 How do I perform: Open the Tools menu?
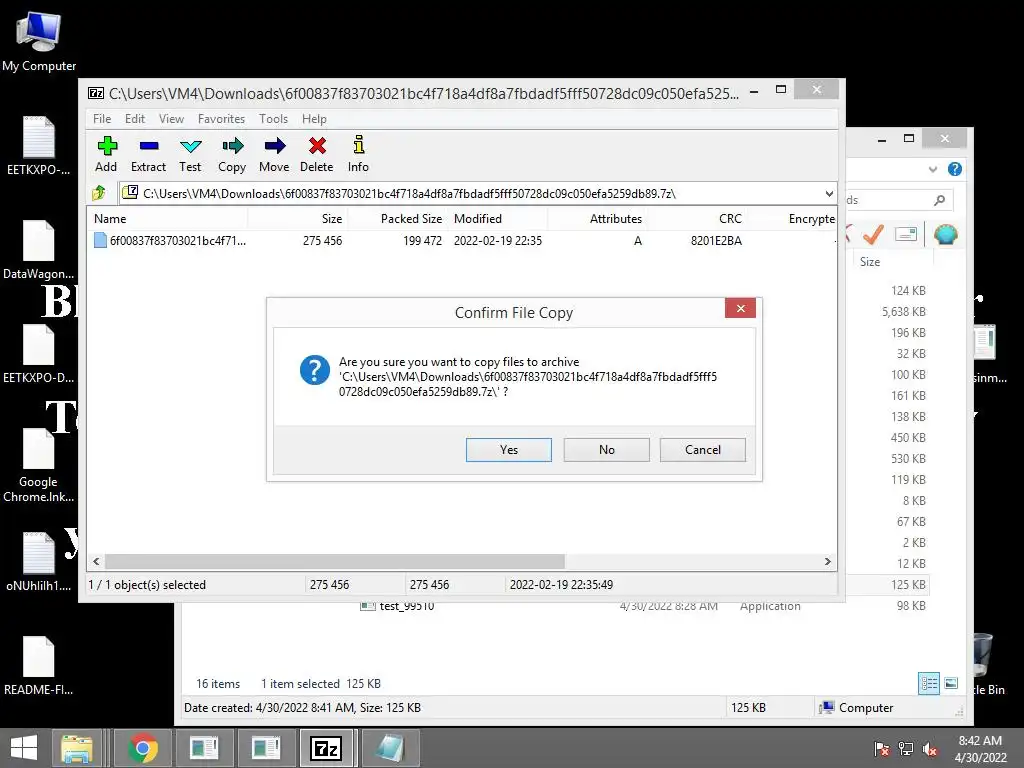[273, 119]
